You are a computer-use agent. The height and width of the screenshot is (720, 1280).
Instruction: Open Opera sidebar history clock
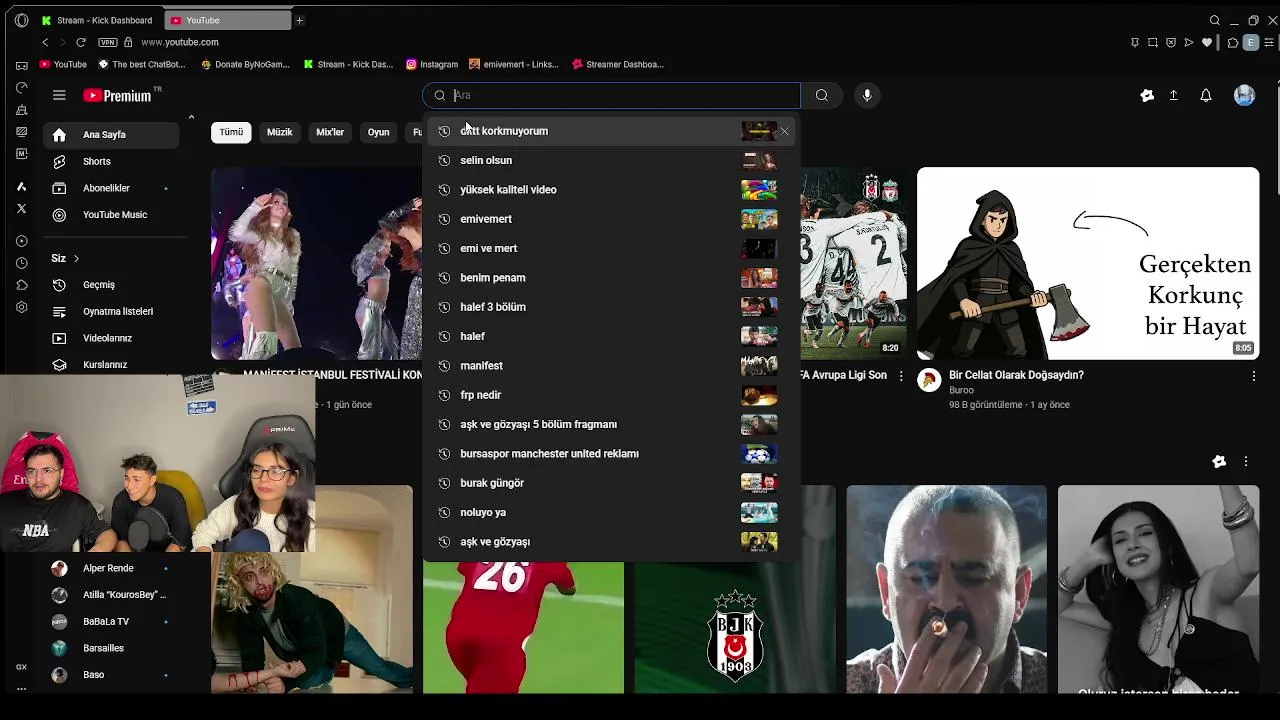[x=22, y=263]
